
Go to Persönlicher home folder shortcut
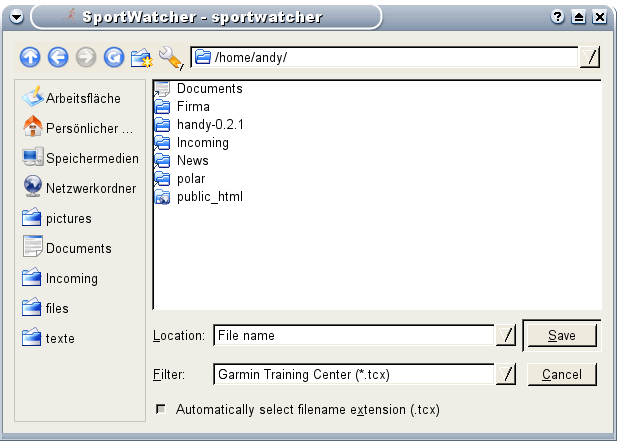tap(78, 127)
